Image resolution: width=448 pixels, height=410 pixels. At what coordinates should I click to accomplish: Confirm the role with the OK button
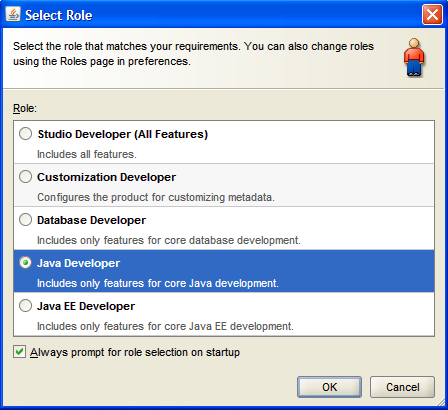point(329,387)
